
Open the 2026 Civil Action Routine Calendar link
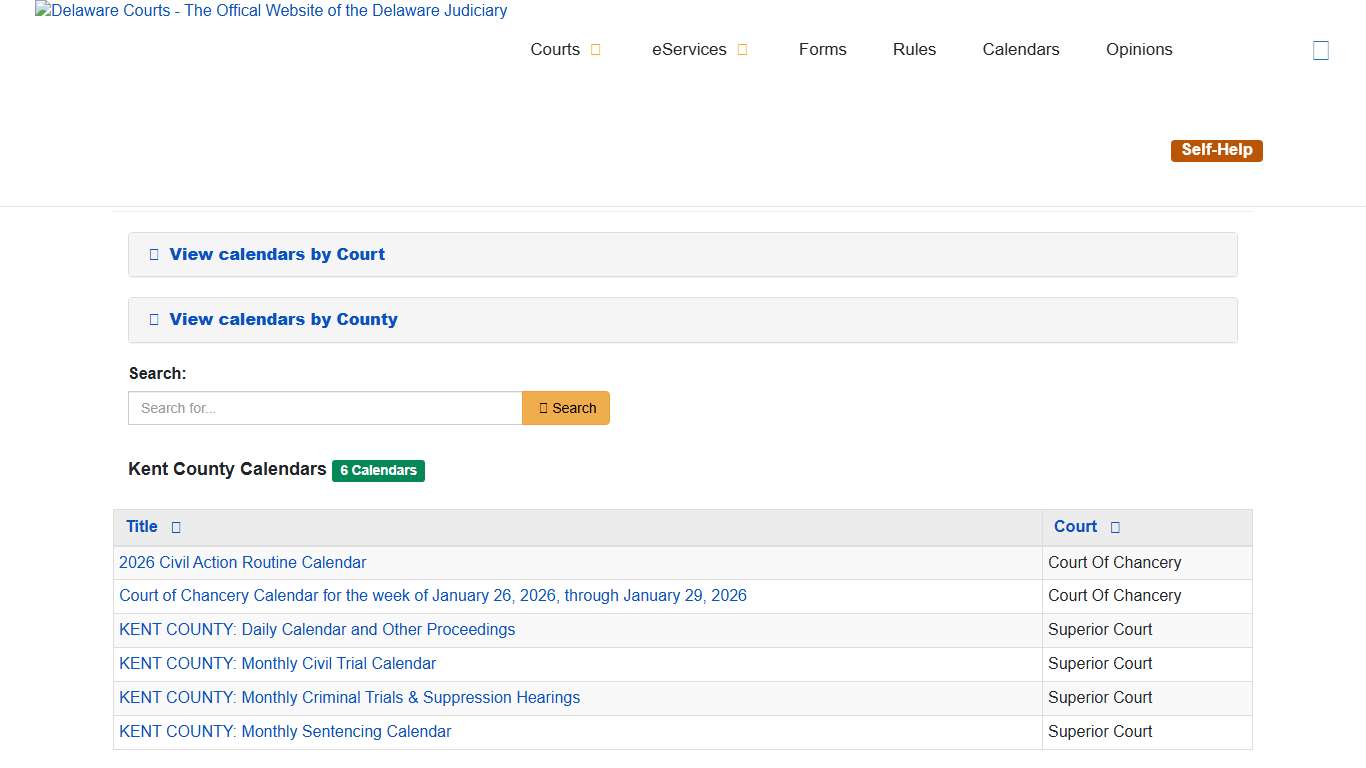pos(242,562)
